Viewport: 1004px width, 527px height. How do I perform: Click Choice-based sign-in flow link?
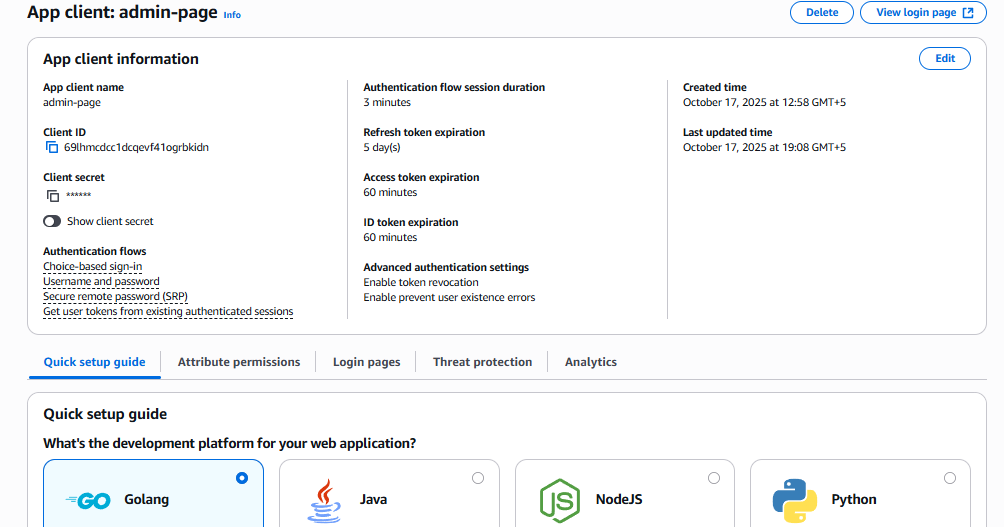coord(92,266)
